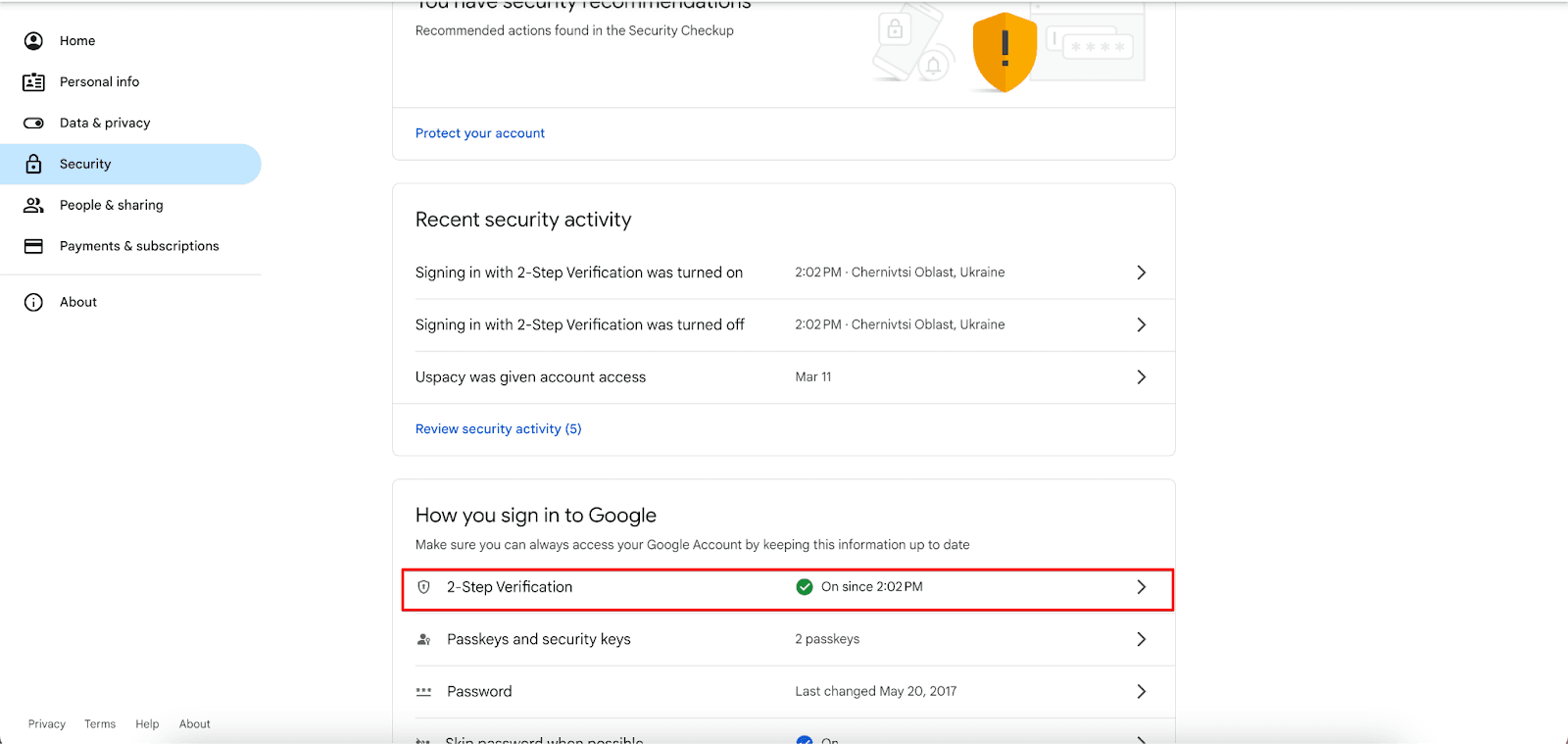The width and height of the screenshot is (1568, 744).
Task: Open the Data & privacy menu item
Action: (x=105, y=124)
